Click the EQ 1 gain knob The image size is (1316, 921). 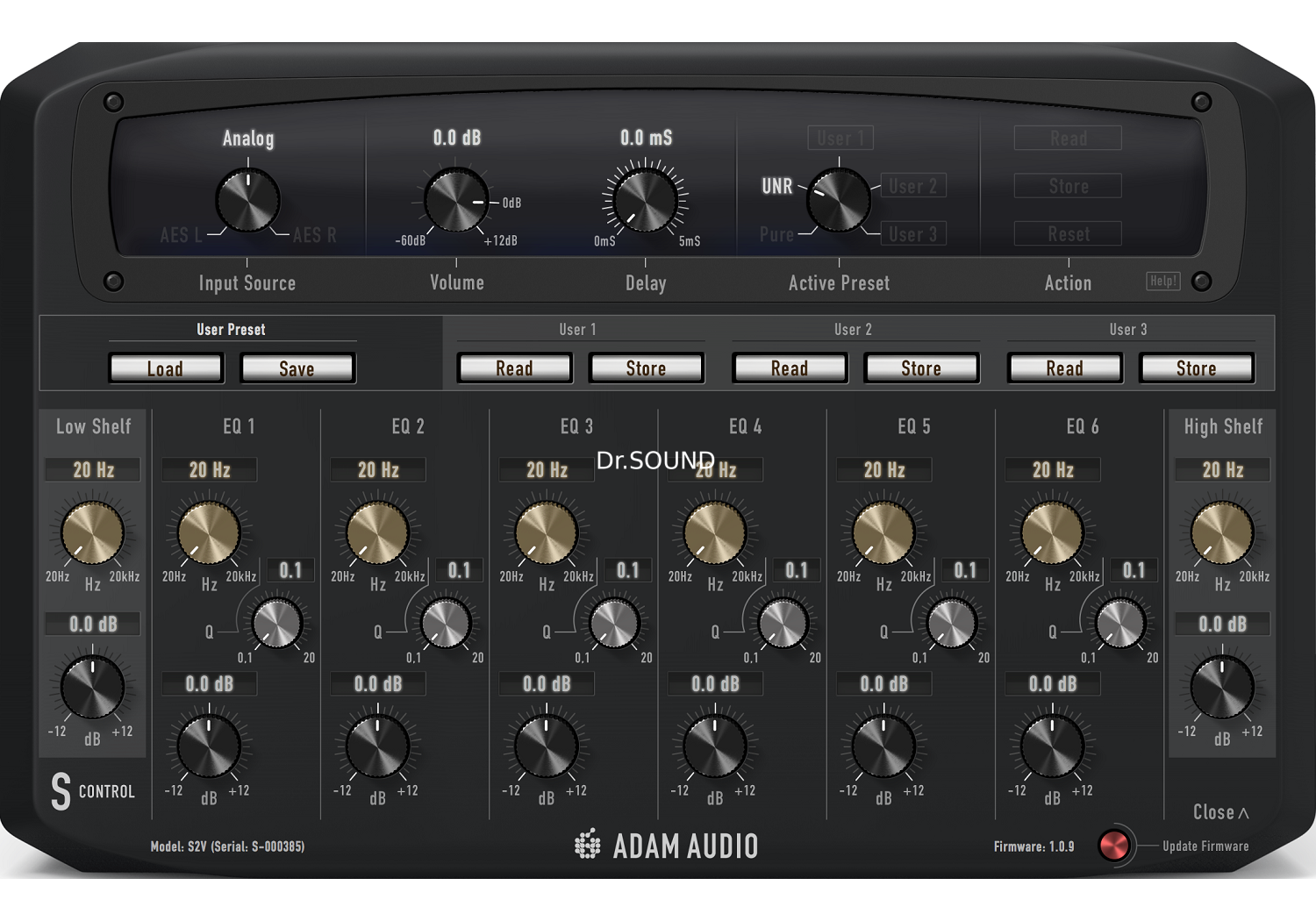pyautogui.click(x=209, y=746)
